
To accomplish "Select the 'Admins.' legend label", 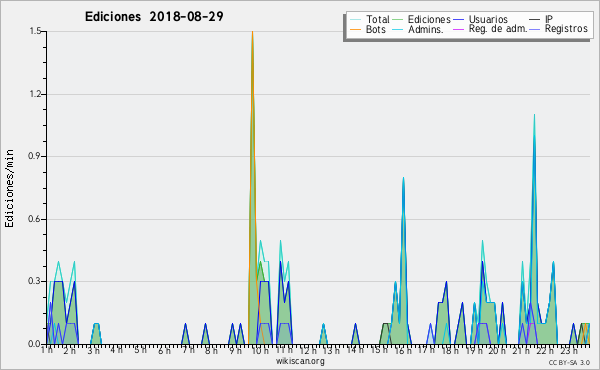I will click(426, 29).
